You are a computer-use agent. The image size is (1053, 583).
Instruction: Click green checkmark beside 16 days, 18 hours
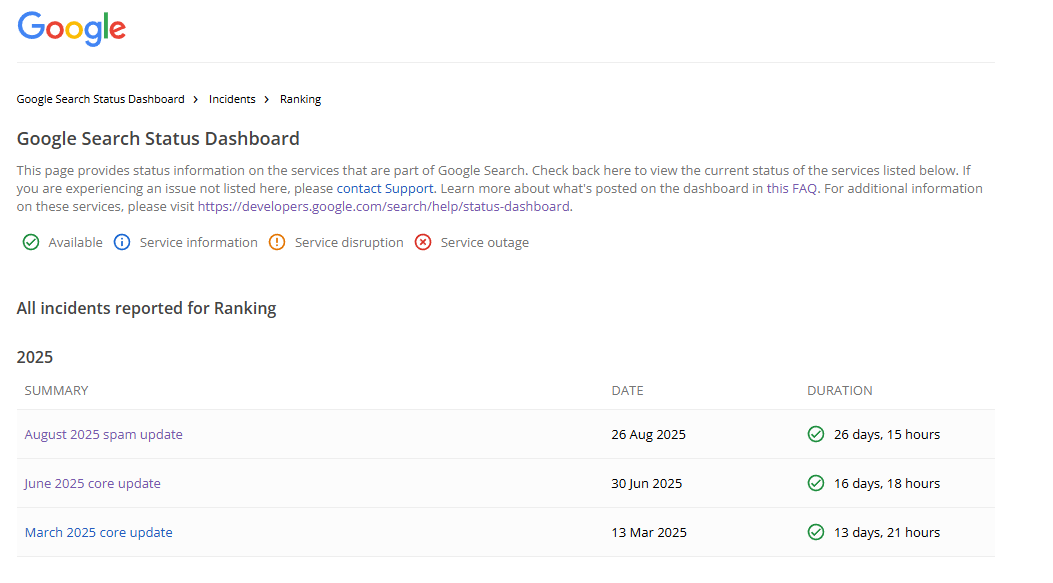click(816, 483)
